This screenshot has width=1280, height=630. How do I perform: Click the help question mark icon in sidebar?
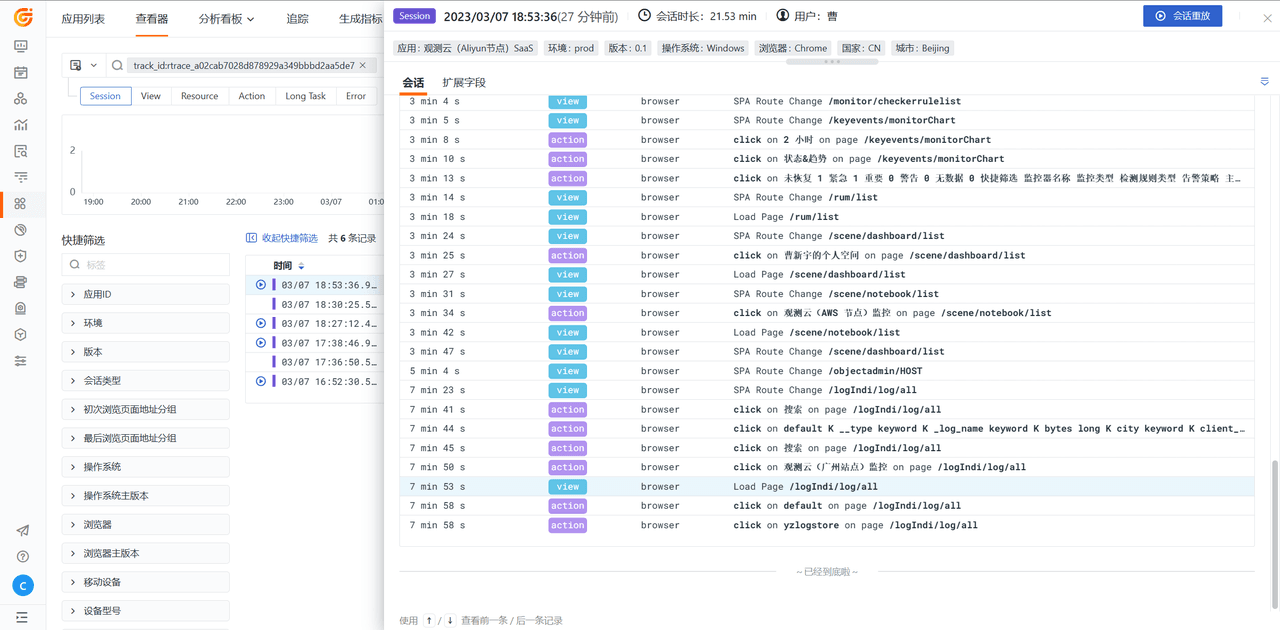point(22,557)
